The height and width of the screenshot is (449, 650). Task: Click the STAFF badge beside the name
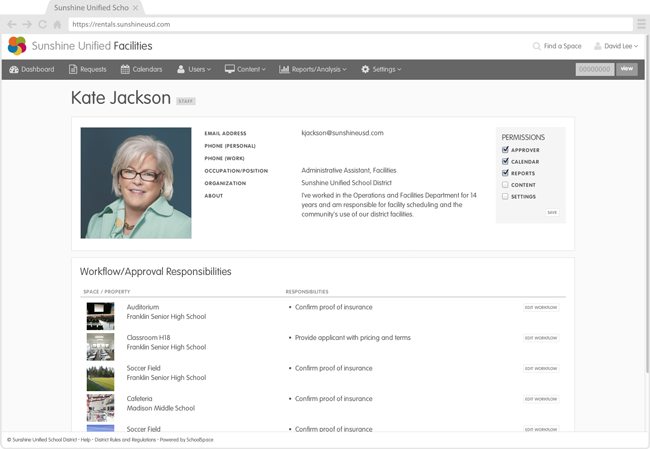point(186,101)
